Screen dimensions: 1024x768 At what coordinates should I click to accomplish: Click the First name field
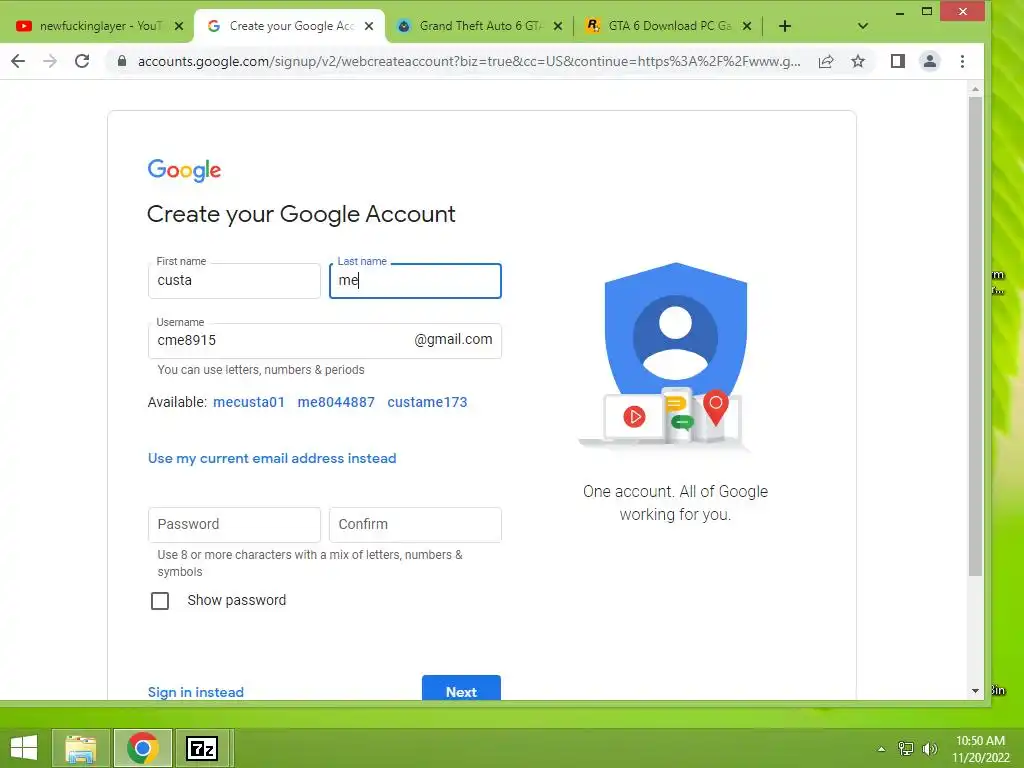coord(234,281)
